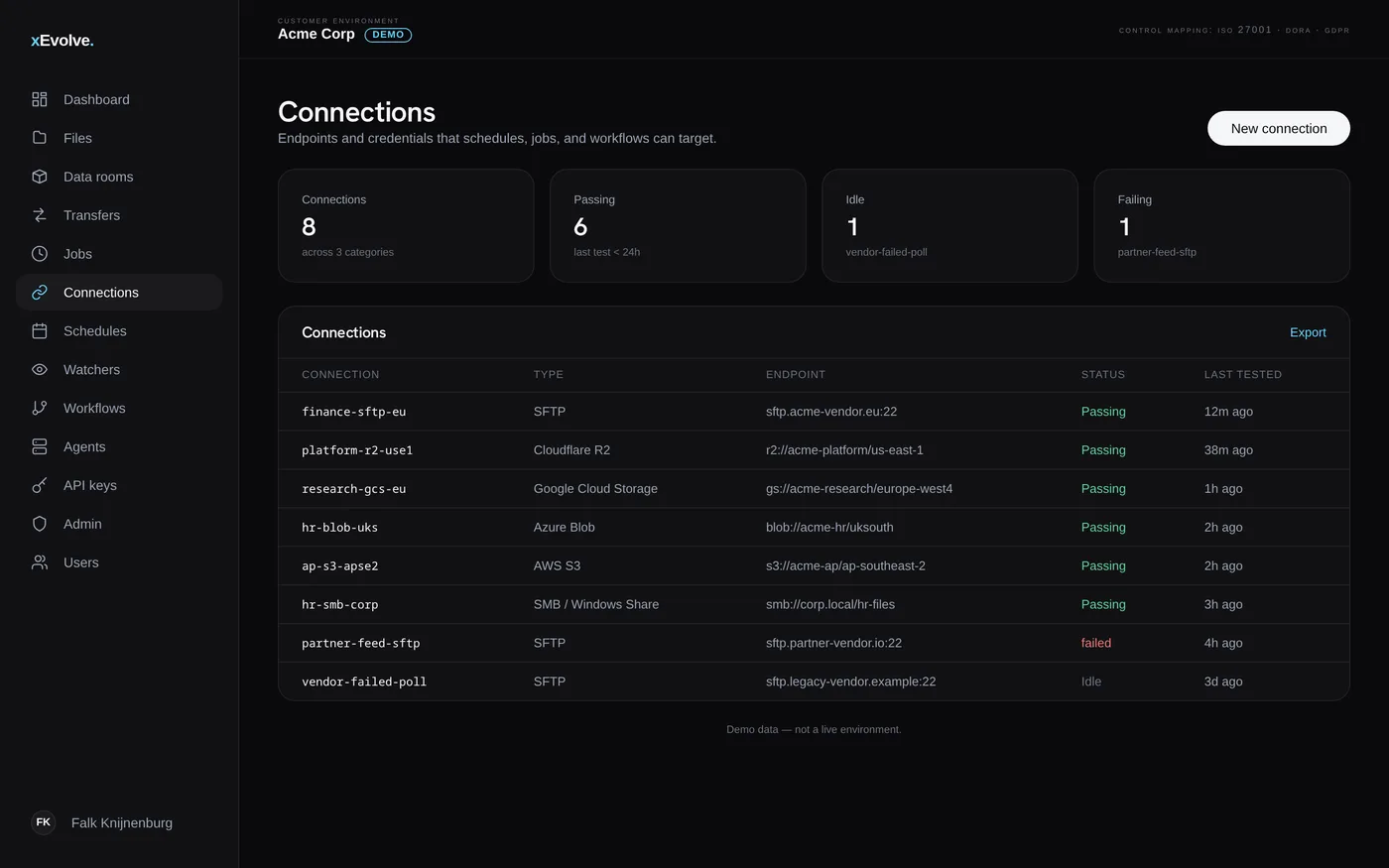Click the ENDPOINT column header
Screen dimensions: 1389x868
pyautogui.click(x=796, y=374)
